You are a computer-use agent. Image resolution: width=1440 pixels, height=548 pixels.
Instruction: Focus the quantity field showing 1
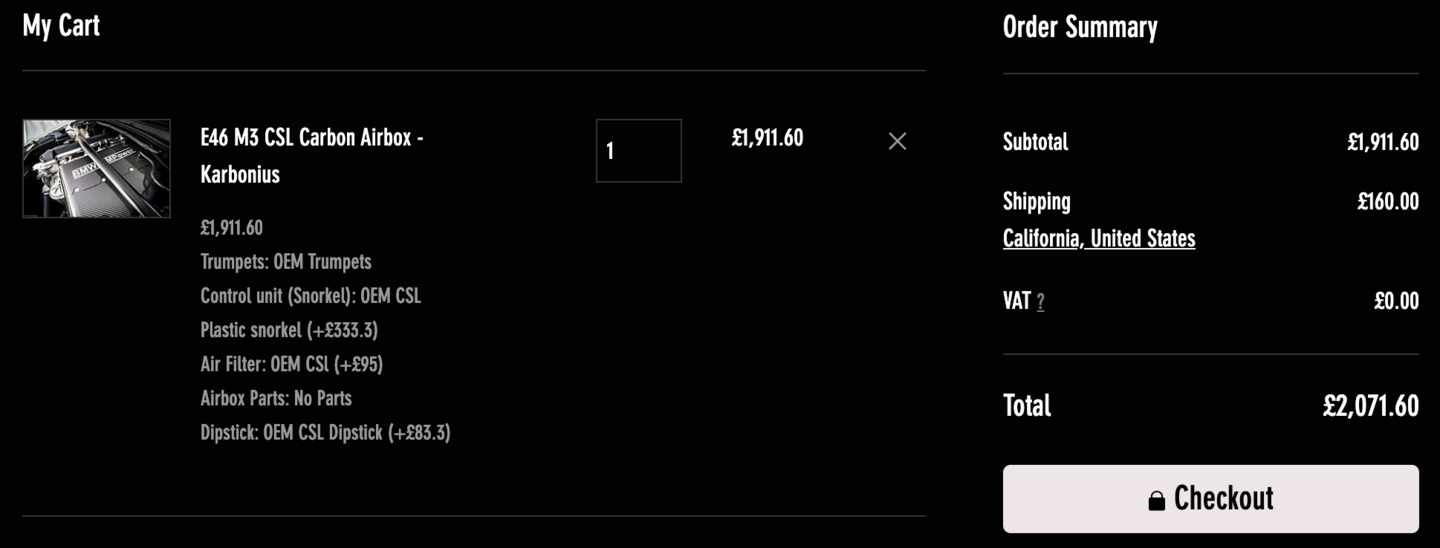pyautogui.click(x=639, y=151)
